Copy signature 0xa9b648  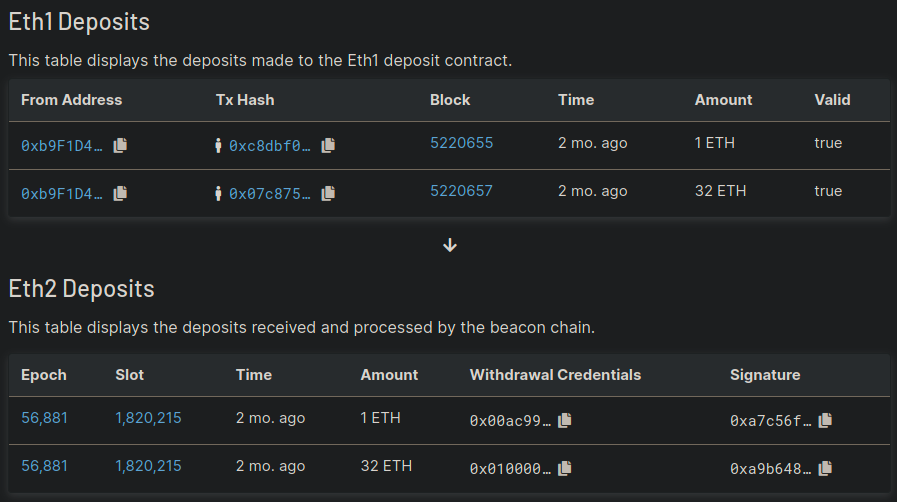(x=825, y=468)
